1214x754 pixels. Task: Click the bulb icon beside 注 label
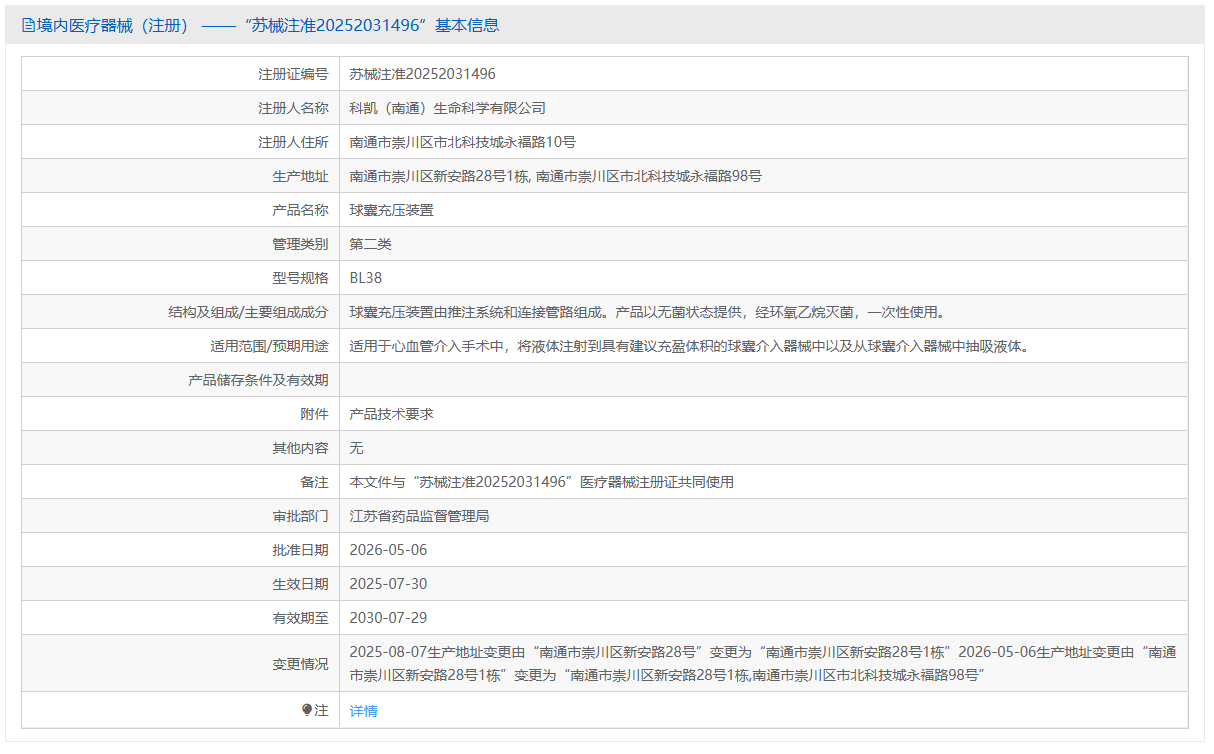point(307,710)
